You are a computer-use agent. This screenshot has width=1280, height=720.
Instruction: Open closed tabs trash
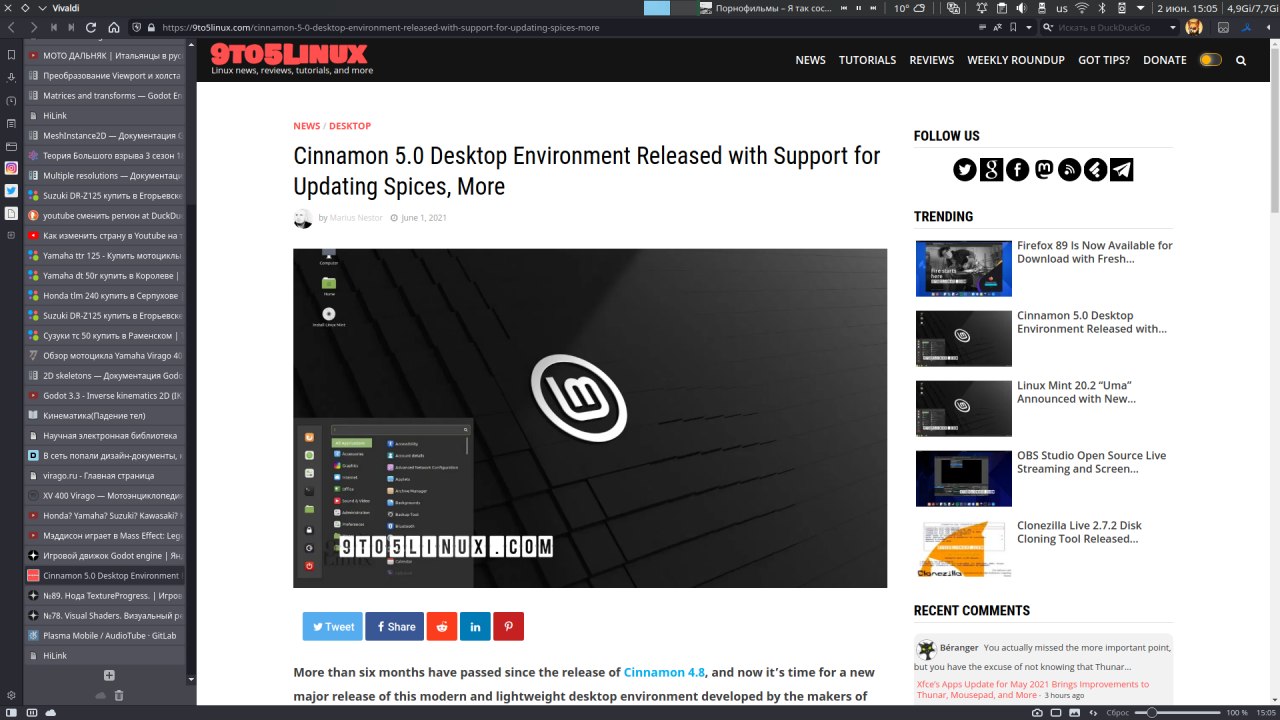coord(119,695)
